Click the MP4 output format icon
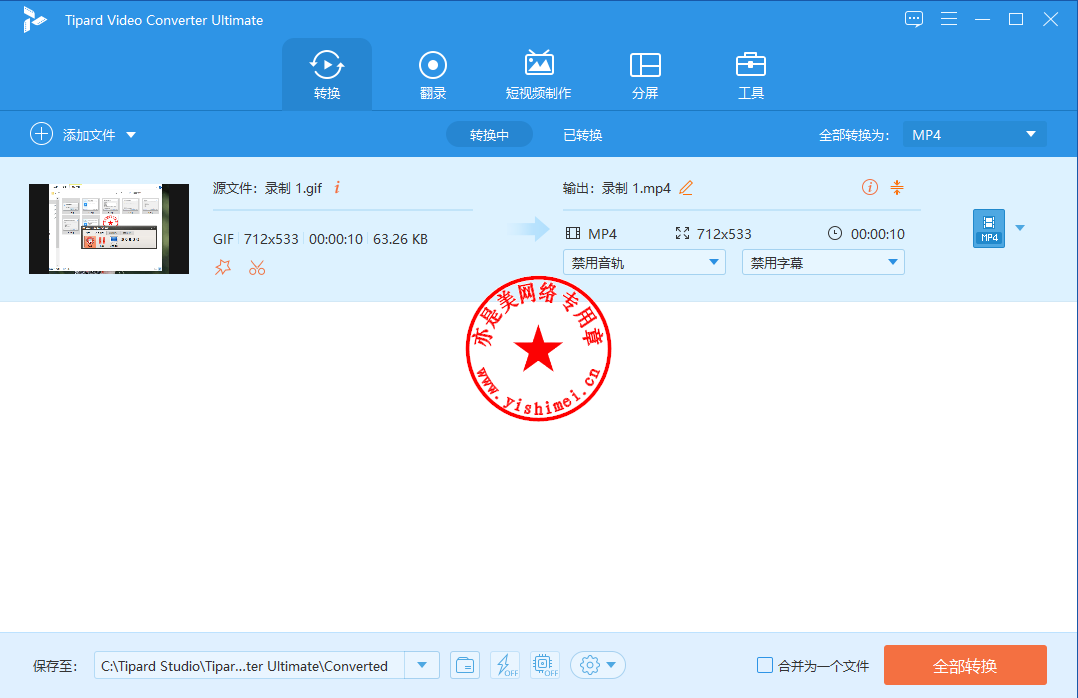This screenshot has height=698, width=1078. [x=989, y=228]
